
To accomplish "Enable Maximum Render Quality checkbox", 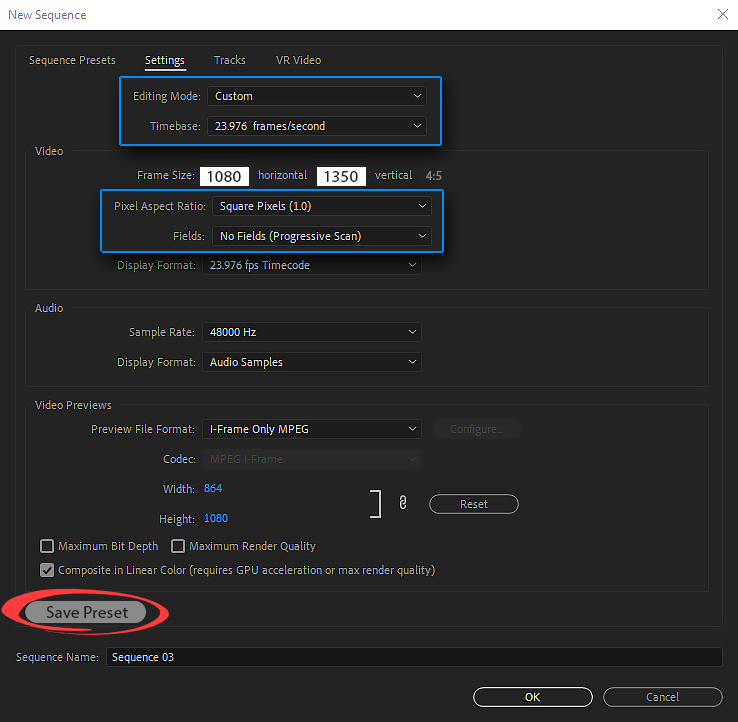I will (178, 546).
